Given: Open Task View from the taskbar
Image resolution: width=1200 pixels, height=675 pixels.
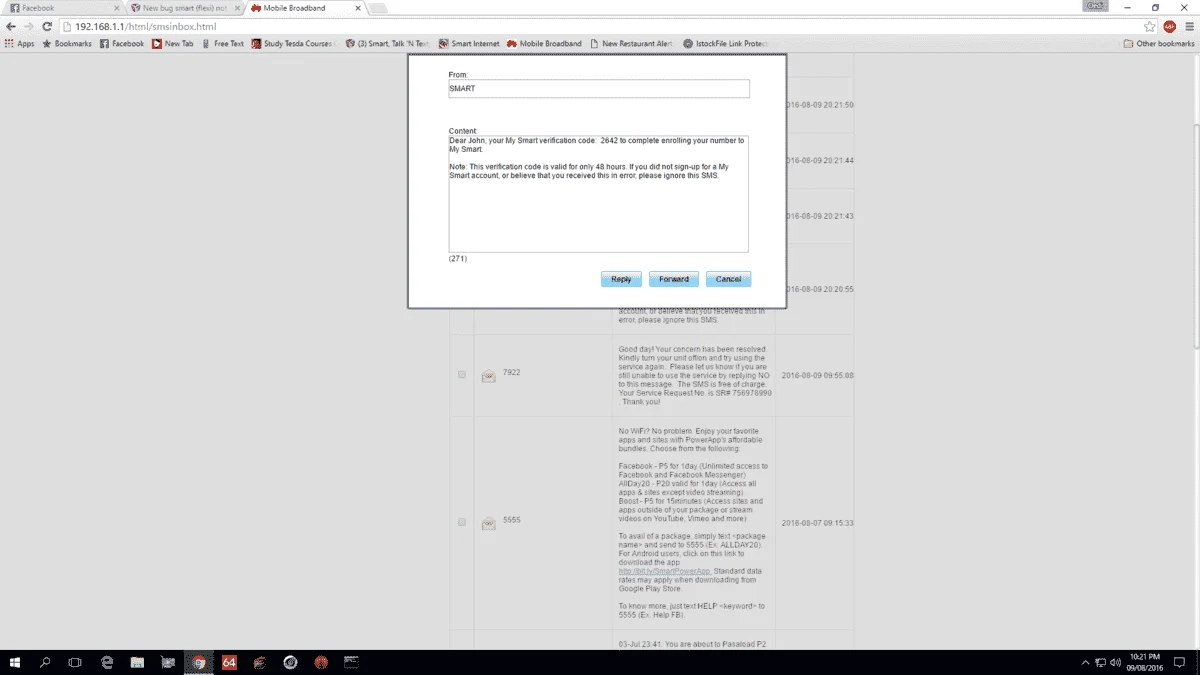Looking at the screenshot, I should point(75,662).
